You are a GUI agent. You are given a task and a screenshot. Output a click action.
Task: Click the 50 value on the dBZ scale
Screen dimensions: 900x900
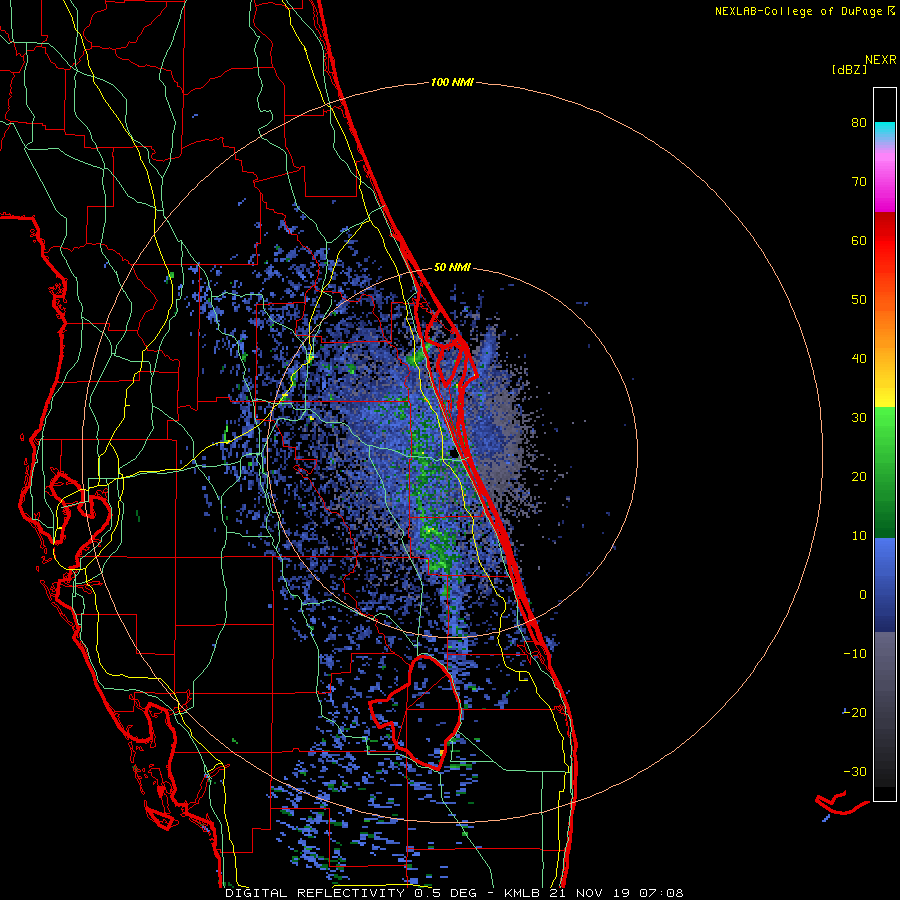coord(859,300)
